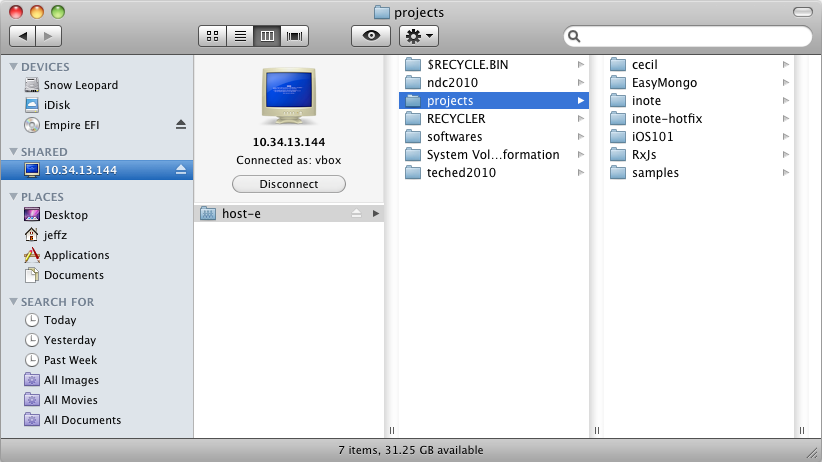Eject the host-e volume
The height and width of the screenshot is (462, 822).
[356, 213]
